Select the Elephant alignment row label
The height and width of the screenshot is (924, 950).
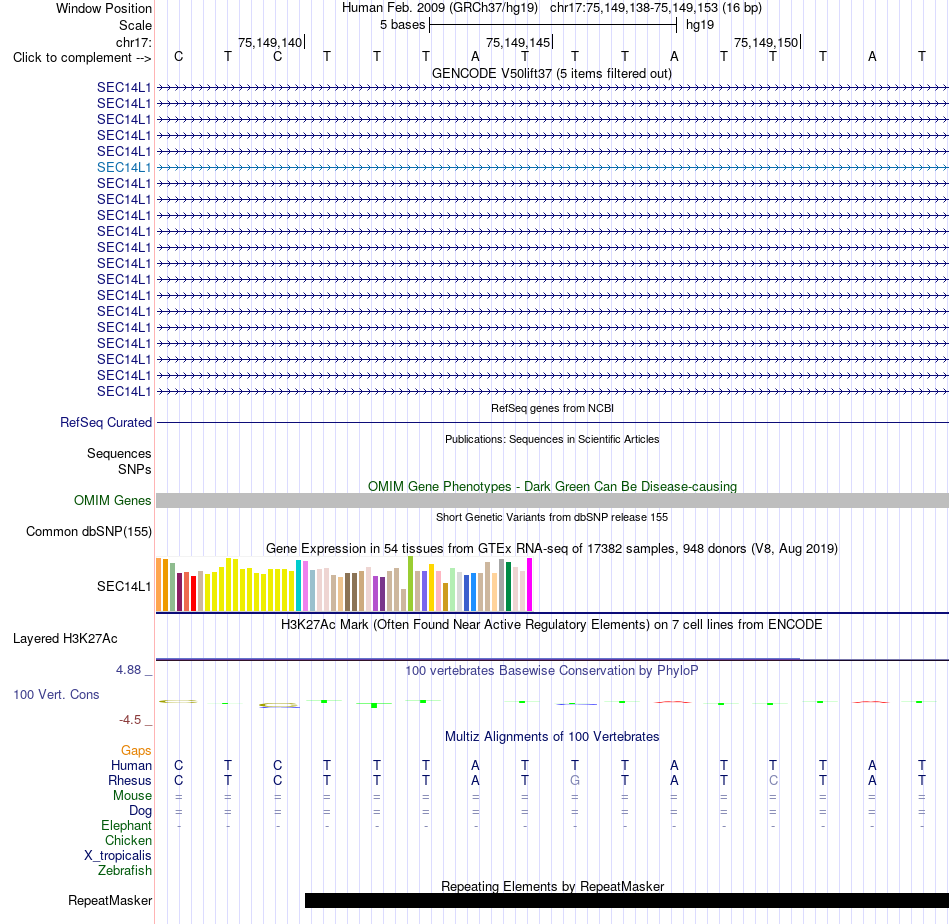pos(126,825)
